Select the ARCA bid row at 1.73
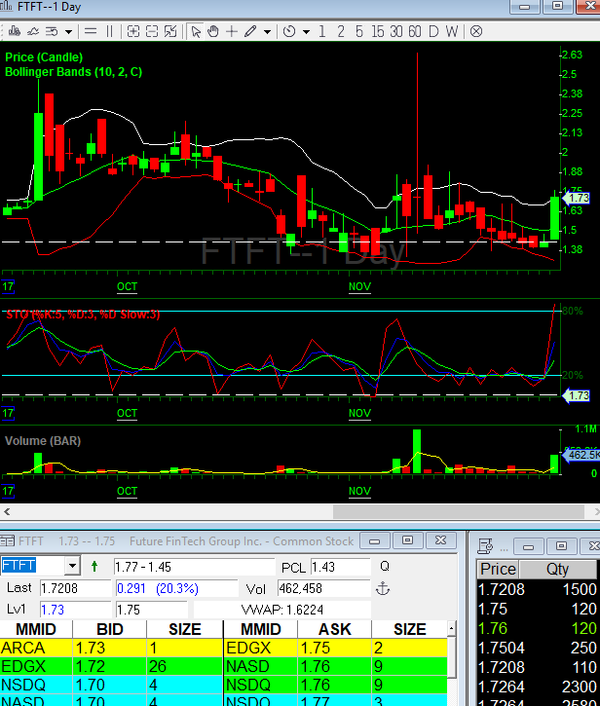The width and height of the screenshot is (600, 706). 110,648
